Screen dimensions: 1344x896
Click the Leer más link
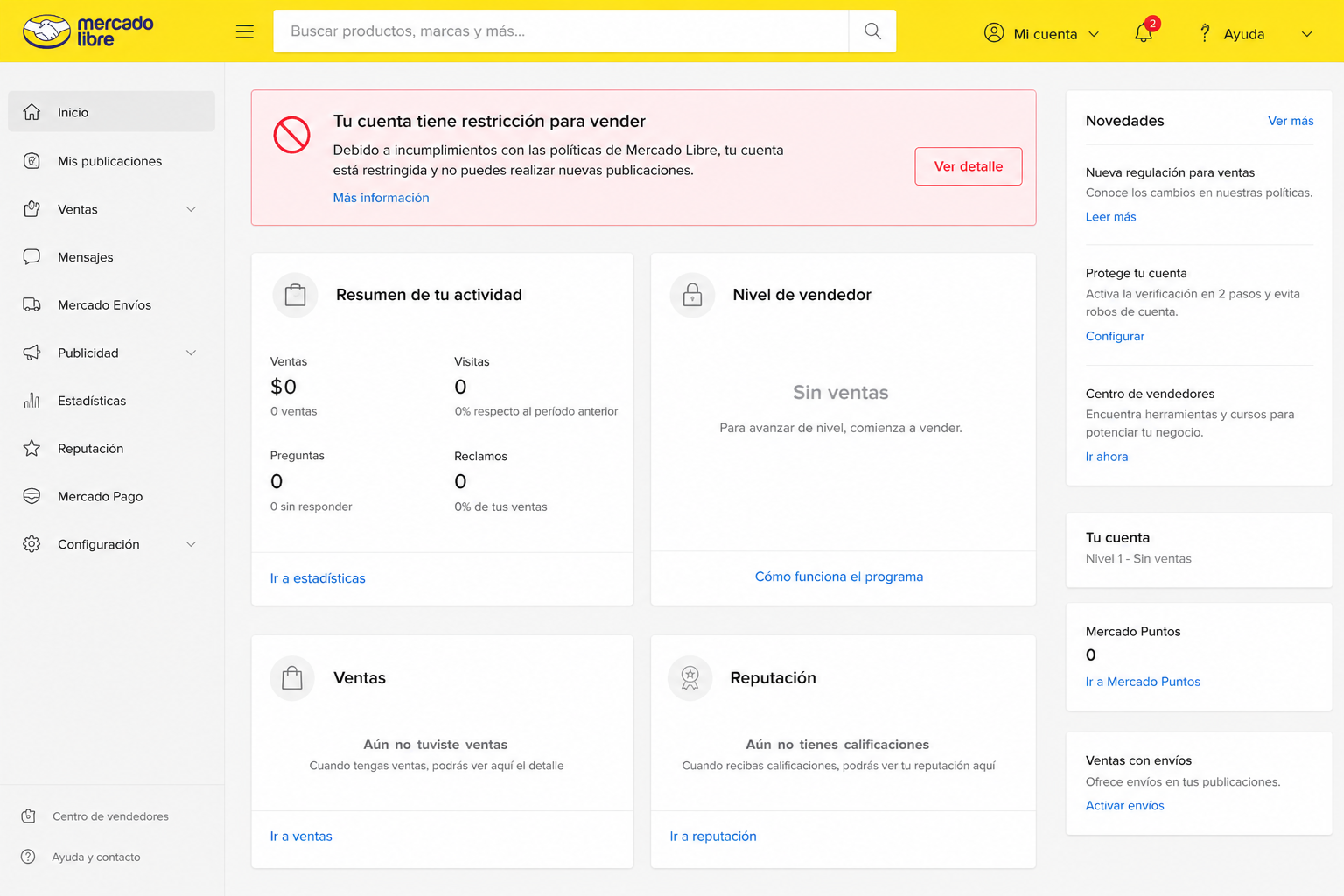click(1111, 217)
